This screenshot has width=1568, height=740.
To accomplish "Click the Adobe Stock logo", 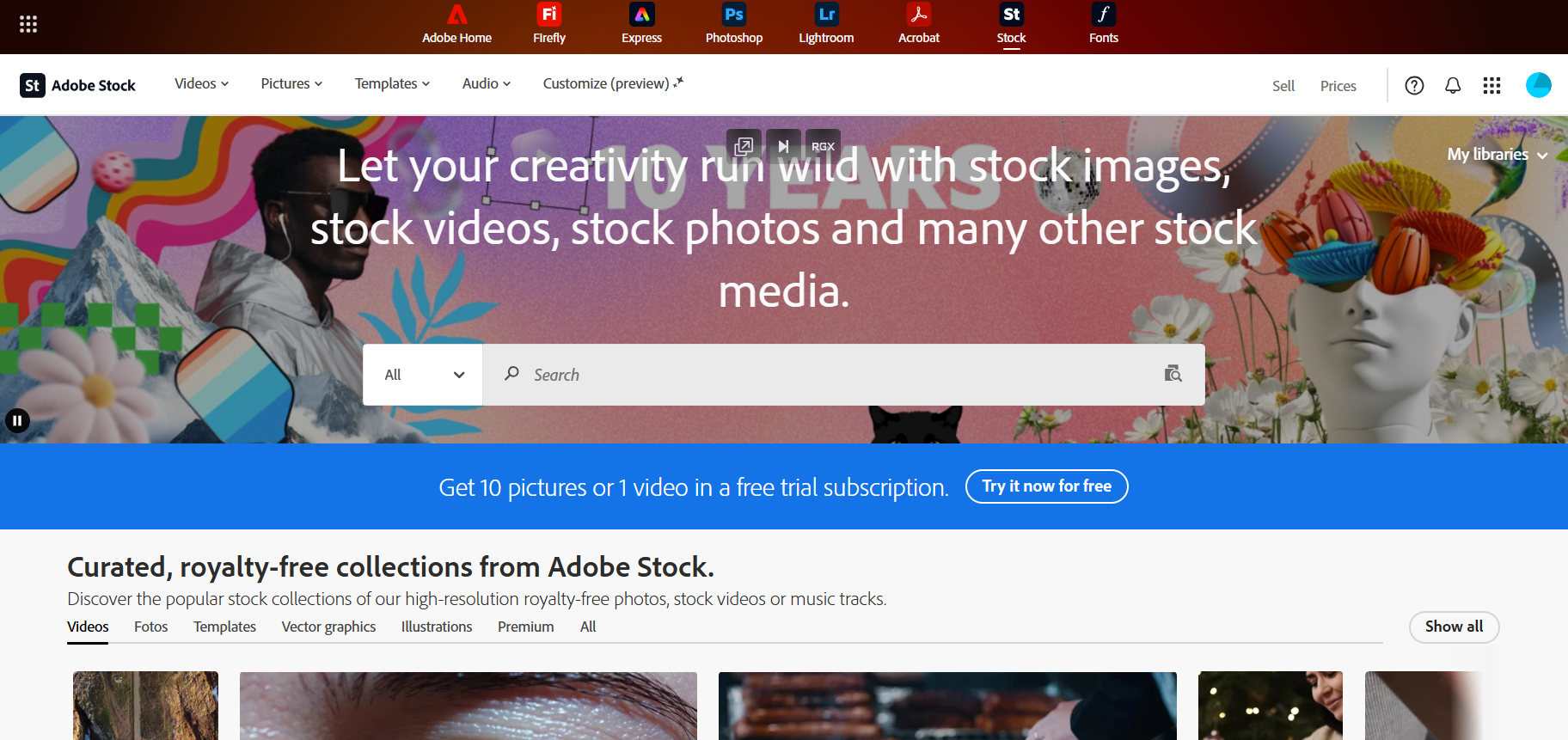I will coord(78,85).
